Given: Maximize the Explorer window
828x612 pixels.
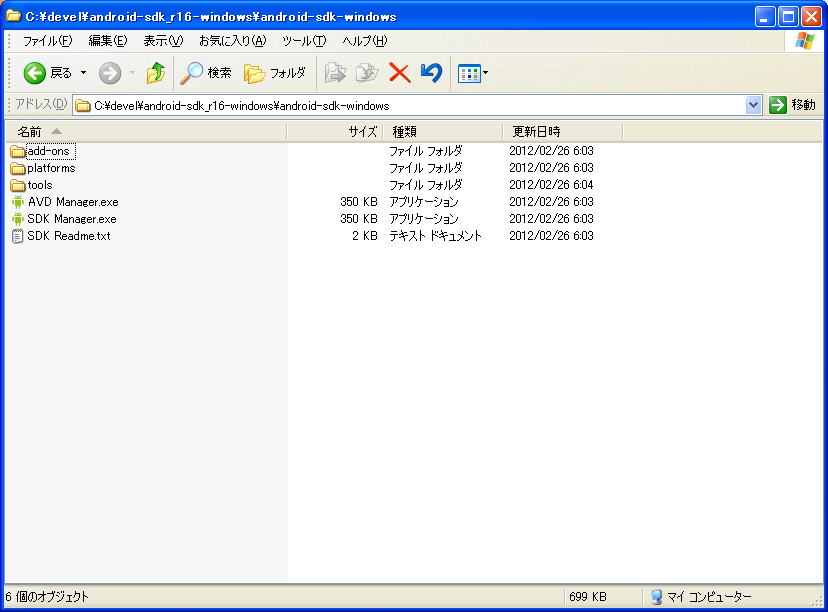Looking at the screenshot, I should click(x=788, y=17).
